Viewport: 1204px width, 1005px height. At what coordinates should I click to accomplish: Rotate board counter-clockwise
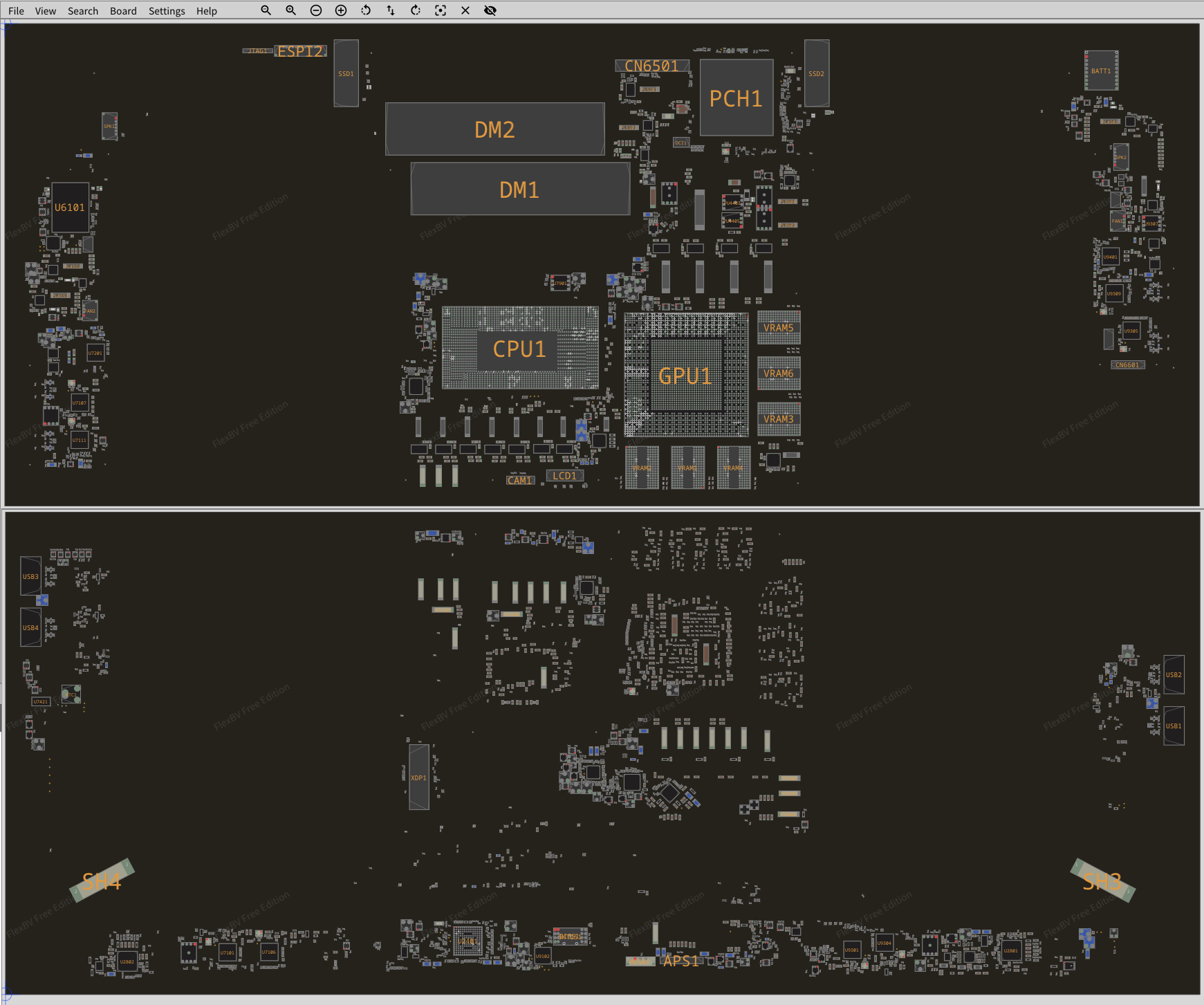coord(366,10)
